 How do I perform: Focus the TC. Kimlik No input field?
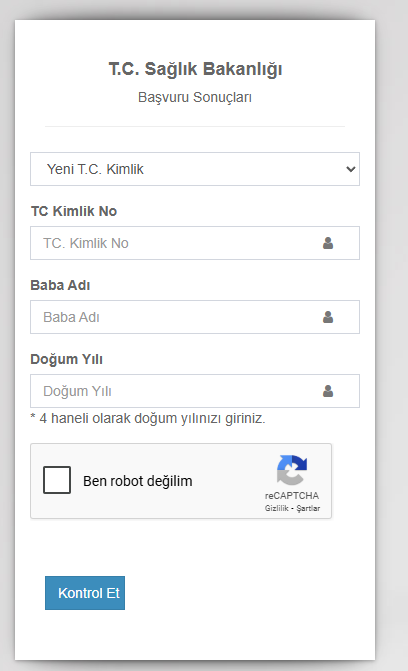[195, 243]
